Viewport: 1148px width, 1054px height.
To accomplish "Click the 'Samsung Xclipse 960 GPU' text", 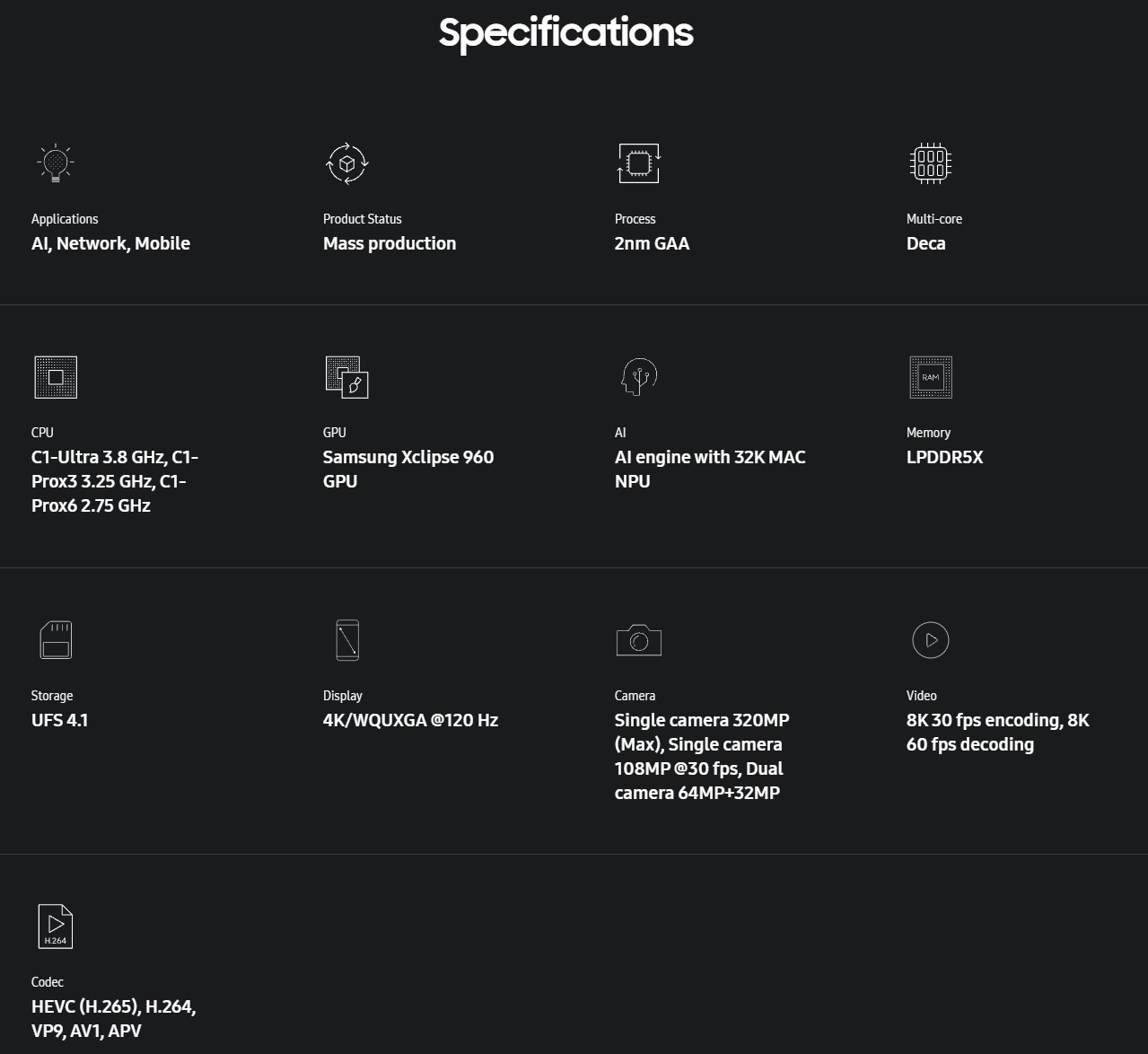I will point(408,469).
